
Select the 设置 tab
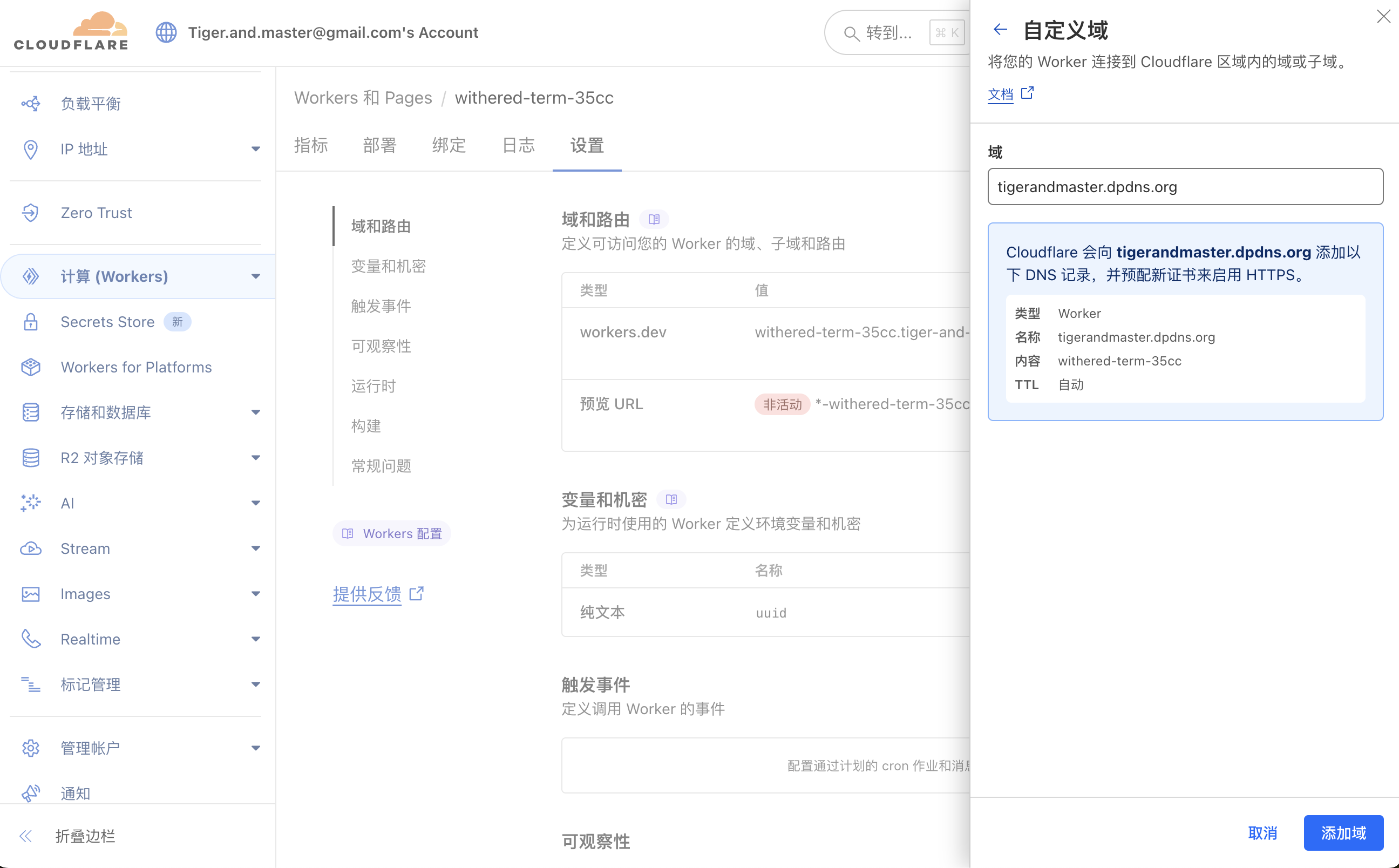587,145
